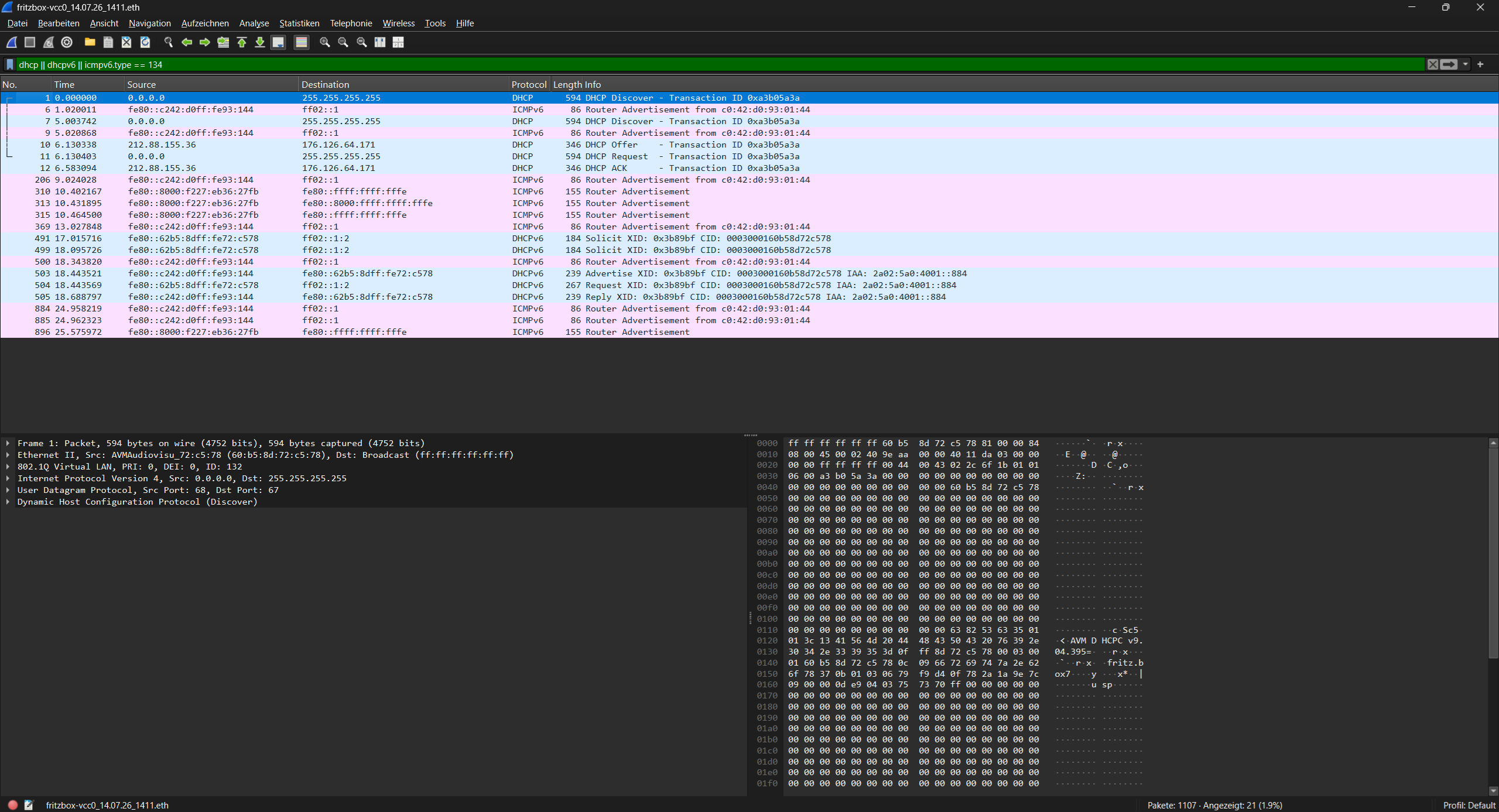1499x812 pixels.
Task: Open capture options gear icon
Action: tap(67, 42)
